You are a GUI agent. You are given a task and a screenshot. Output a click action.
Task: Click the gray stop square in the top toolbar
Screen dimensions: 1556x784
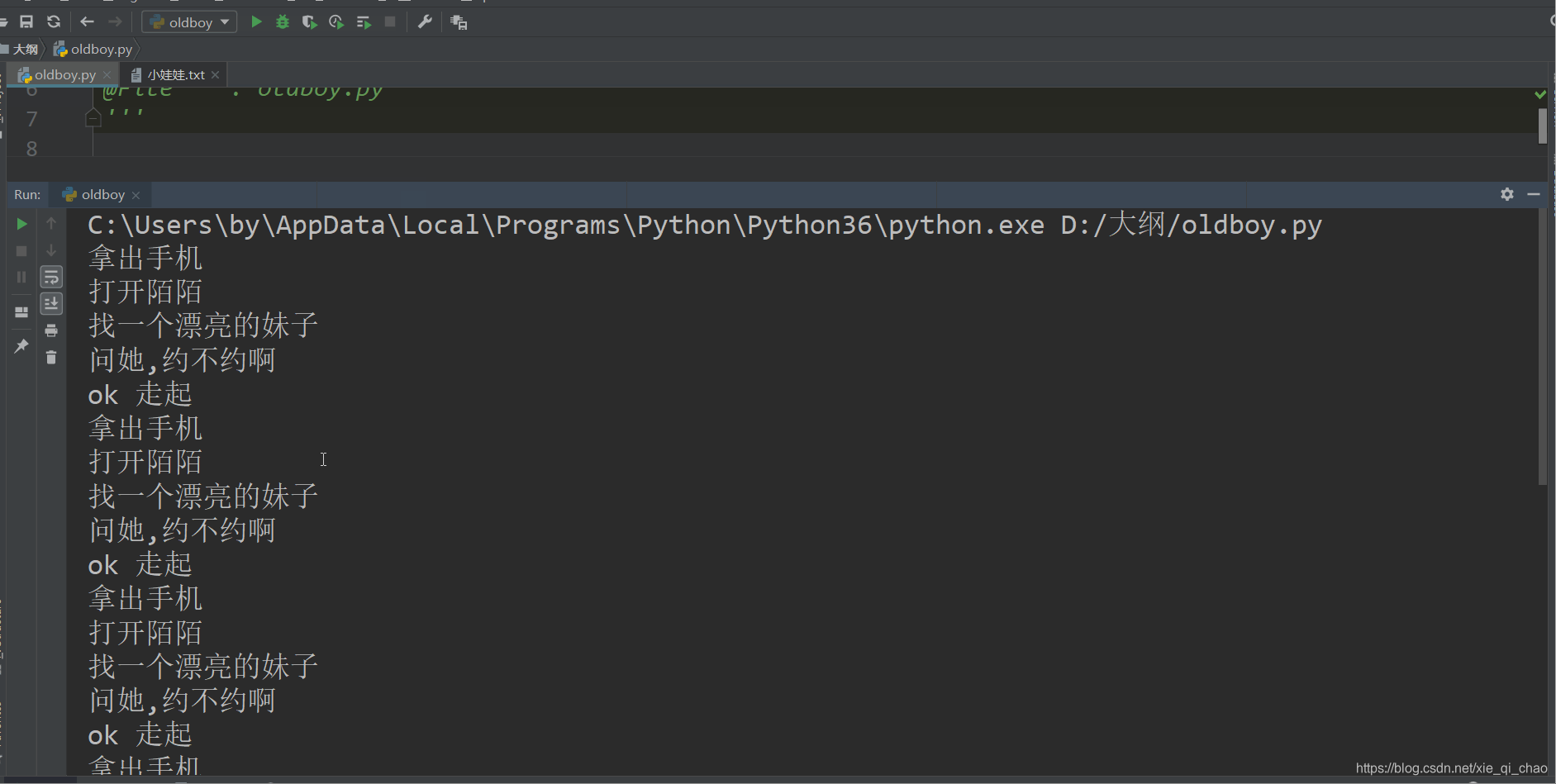pyautogui.click(x=390, y=22)
